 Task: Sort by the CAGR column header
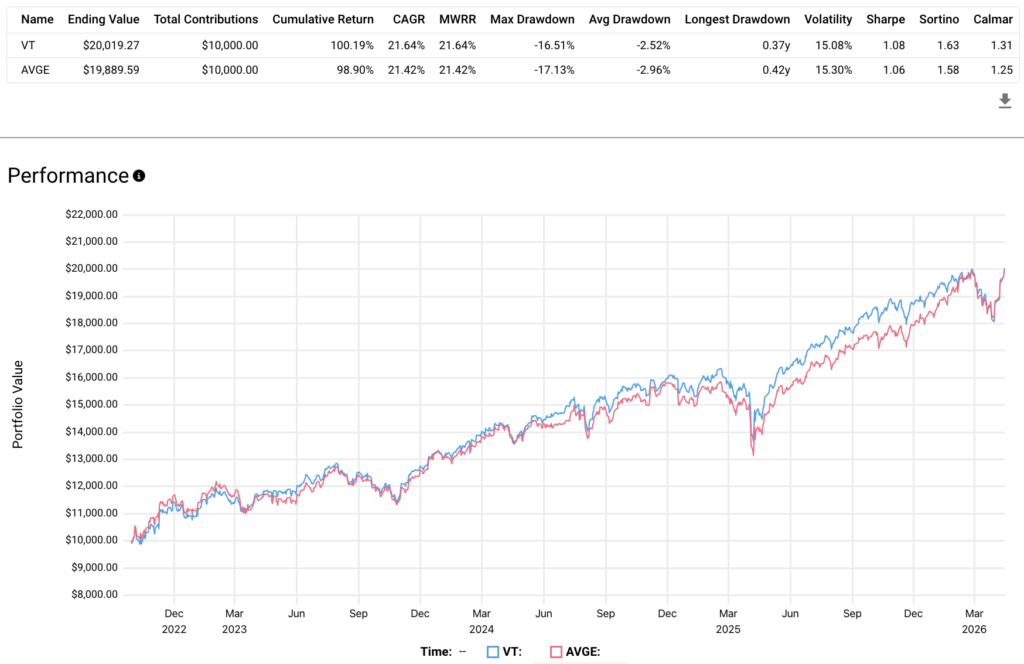coord(409,20)
